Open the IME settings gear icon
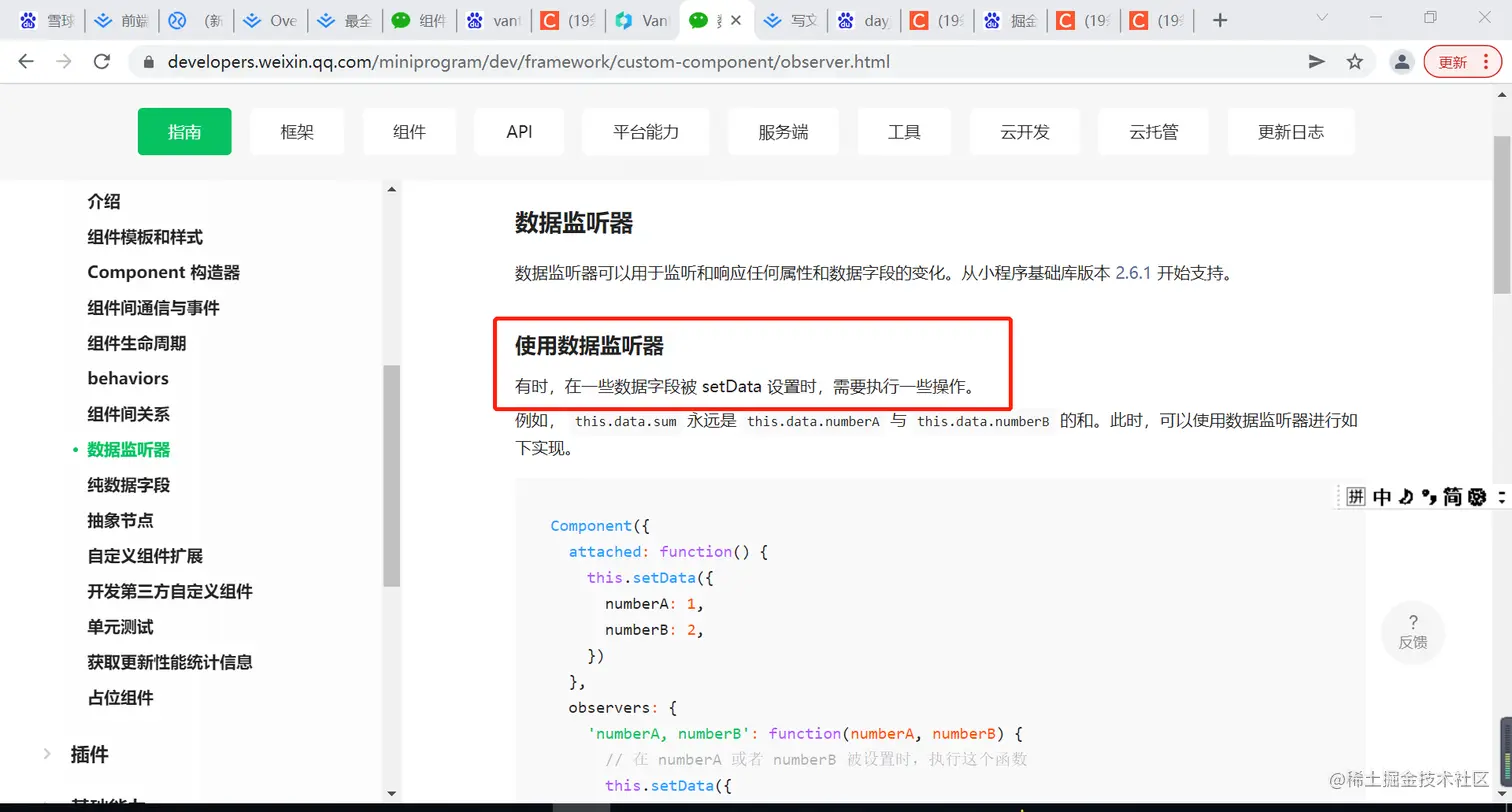This screenshot has height=812, width=1512. pyautogui.click(x=1477, y=496)
